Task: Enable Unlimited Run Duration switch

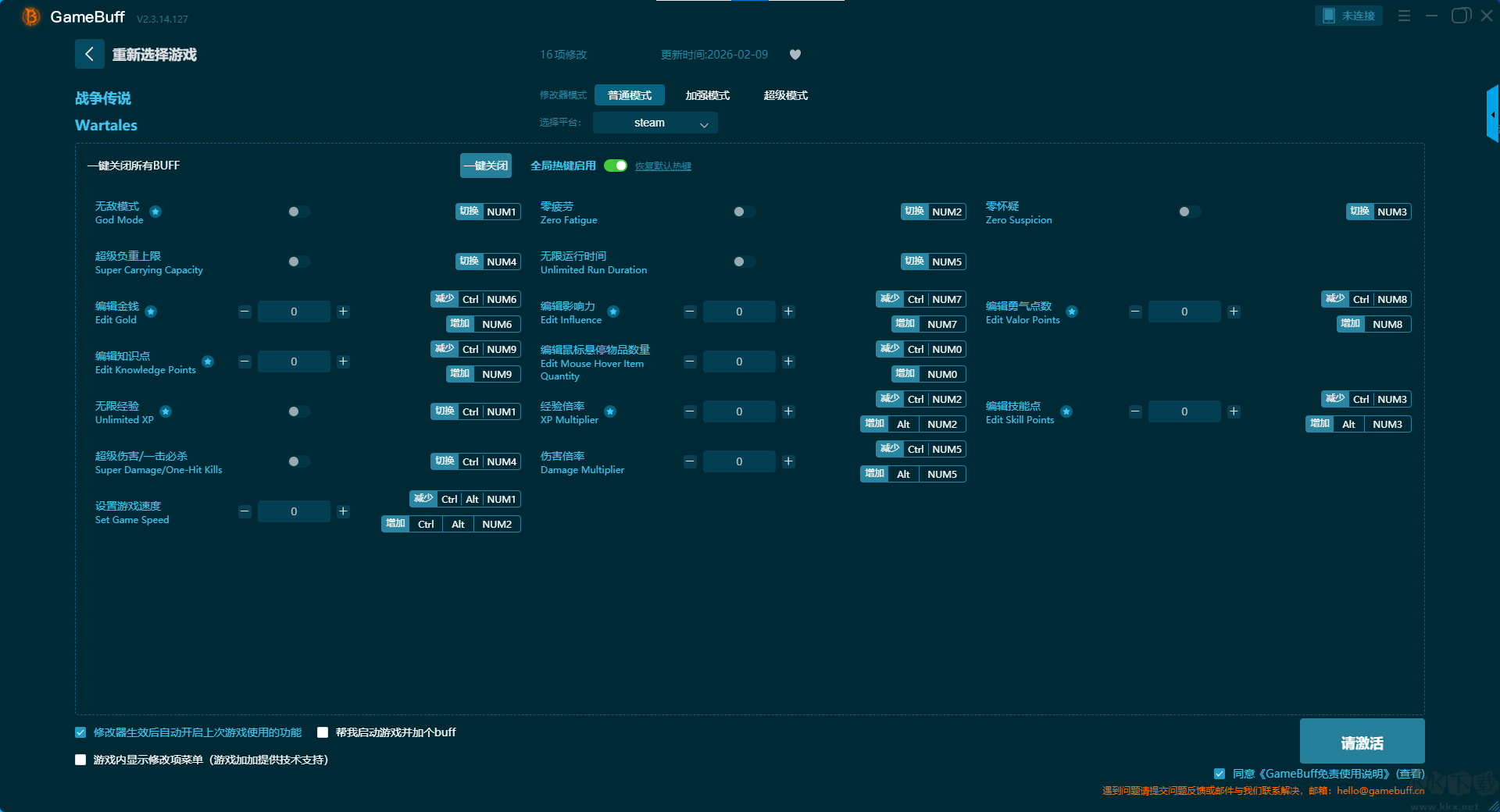Action: (x=744, y=262)
